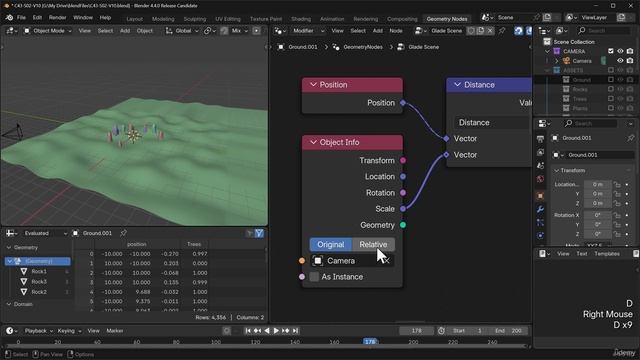640x360 pixels.
Task: Jump to the last frame in timeline
Action: pyautogui.click(x=295, y=331)
